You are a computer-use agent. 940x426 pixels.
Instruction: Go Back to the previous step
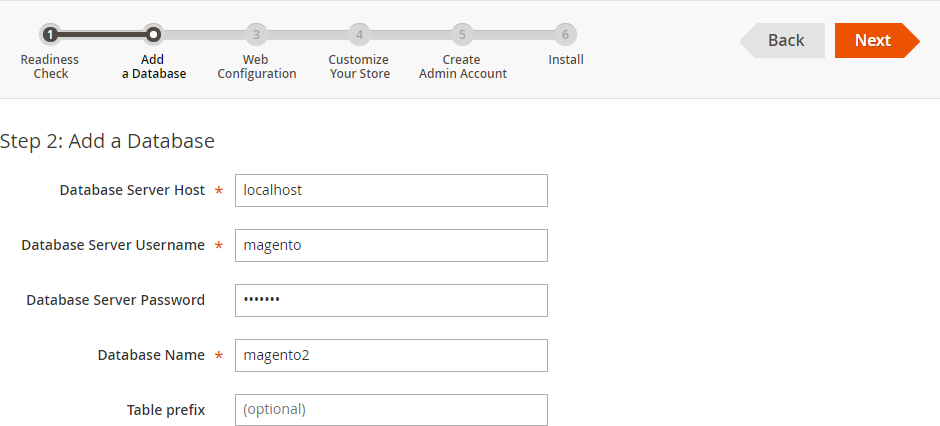pyautogui.click(x=782, y=40)
